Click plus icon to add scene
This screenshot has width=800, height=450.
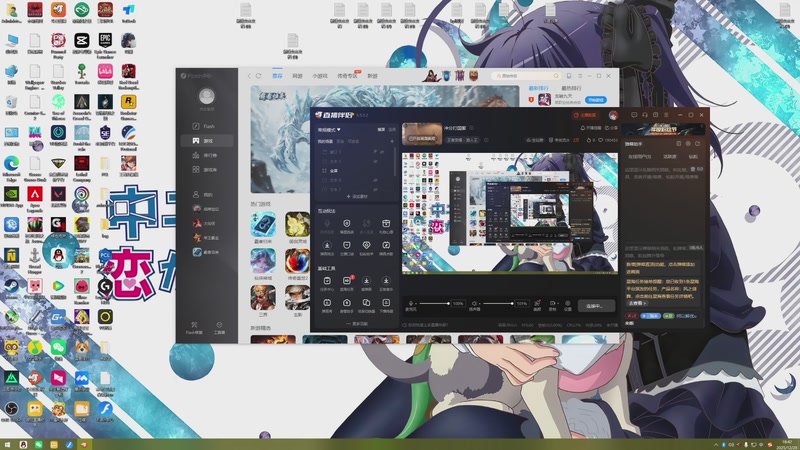click(392, 141)
